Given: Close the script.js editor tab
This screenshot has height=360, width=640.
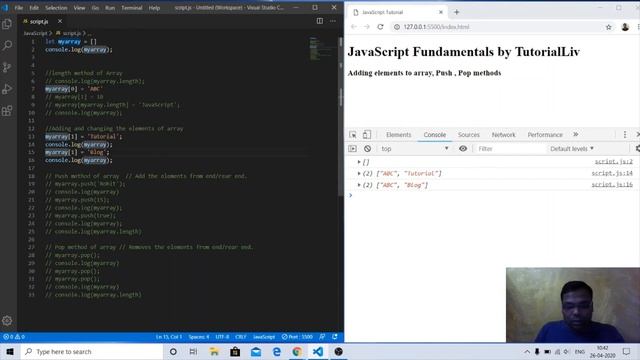Looking at the screenshot, I should tap(60, 21).
